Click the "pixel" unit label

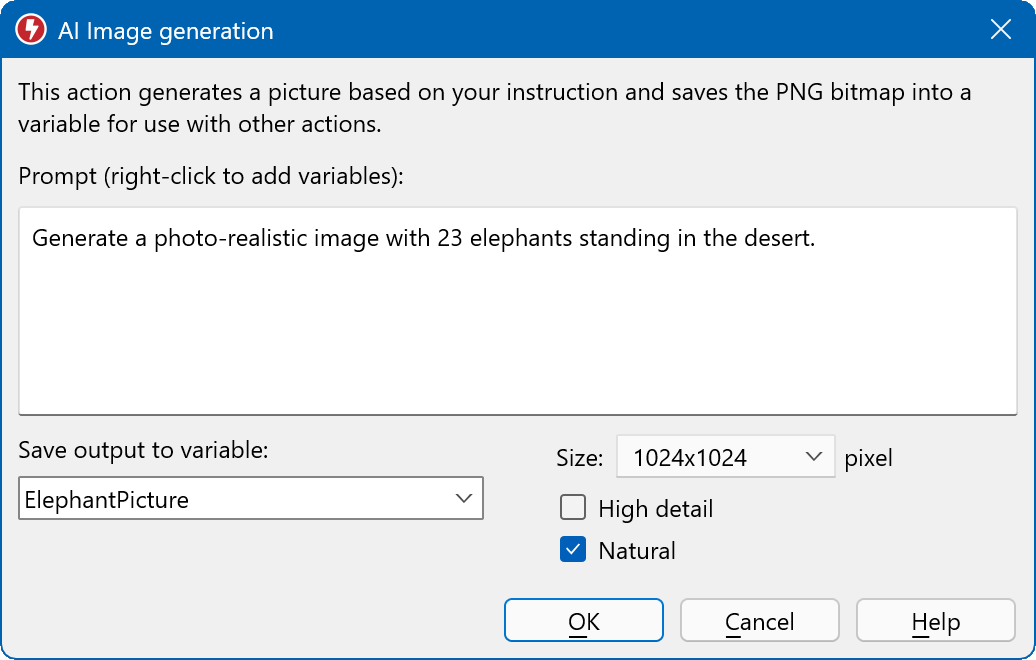point(868,458)
